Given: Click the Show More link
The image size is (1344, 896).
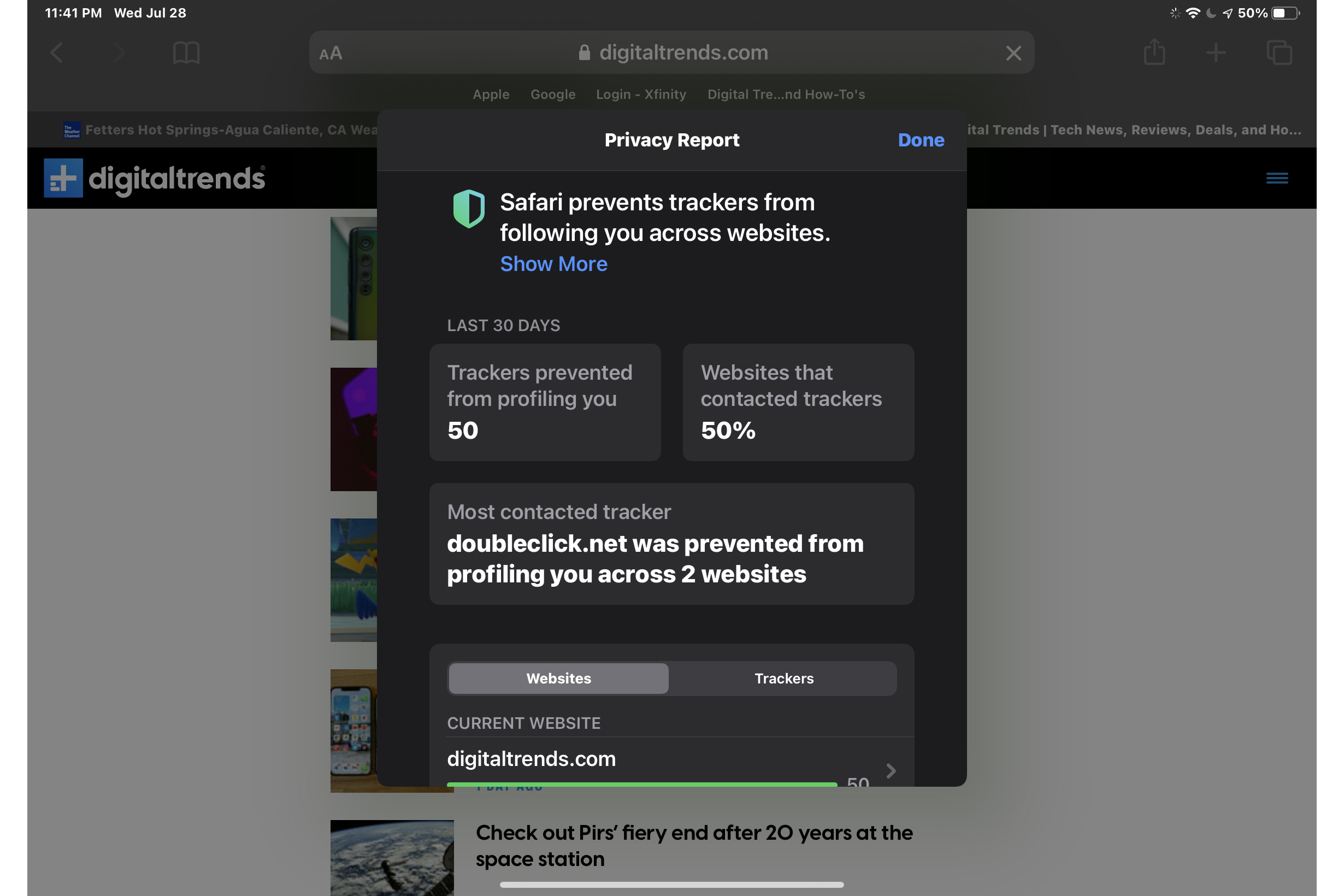Looking at the screenshot, I should pyautogui.click(x=553, y=263).
